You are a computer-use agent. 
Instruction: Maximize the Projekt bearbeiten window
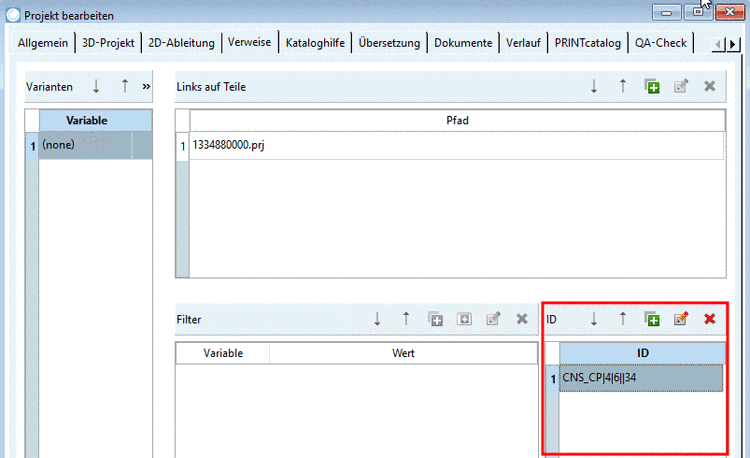click(x=698, y=12)
